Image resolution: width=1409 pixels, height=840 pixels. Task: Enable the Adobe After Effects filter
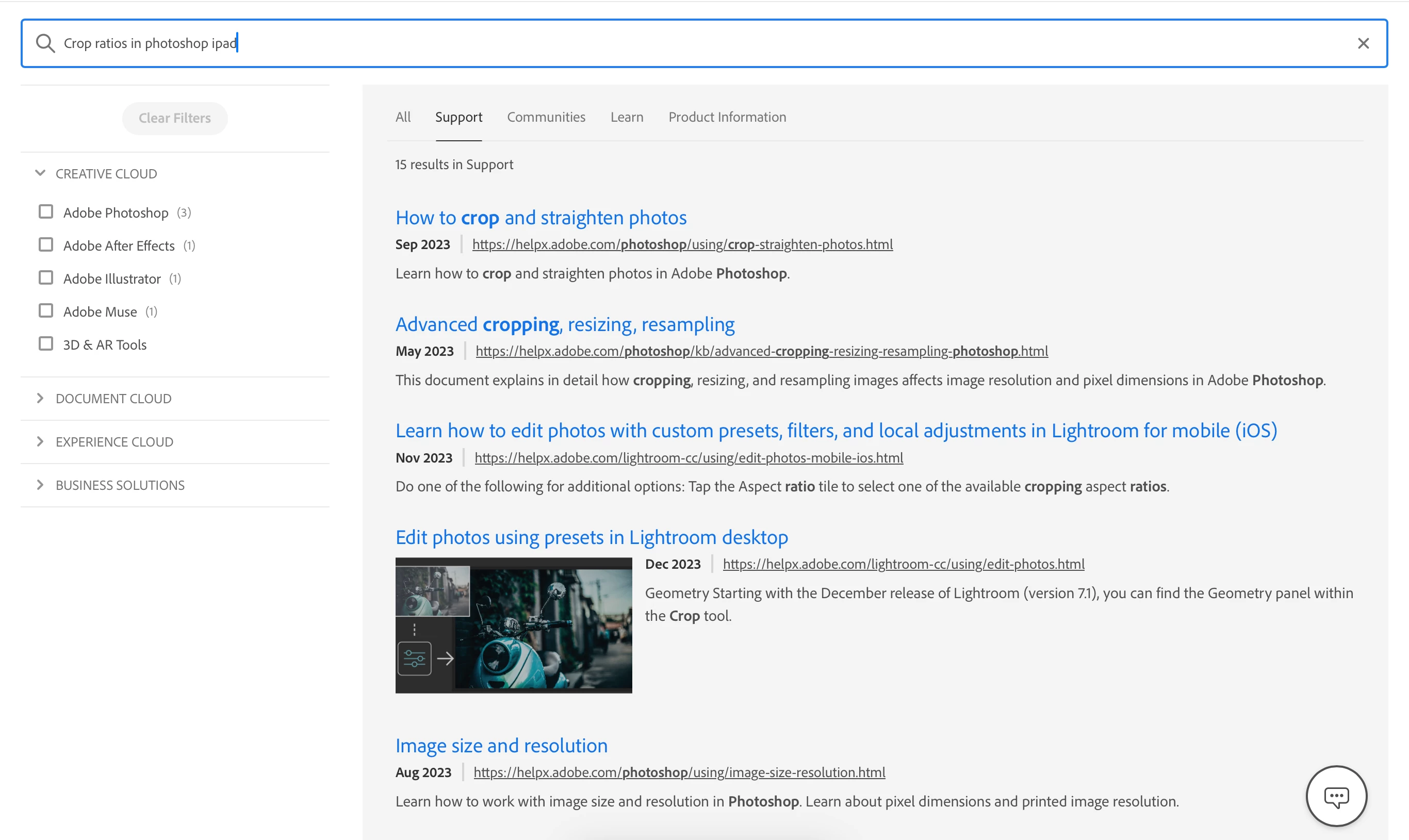(x=46, y=245)
